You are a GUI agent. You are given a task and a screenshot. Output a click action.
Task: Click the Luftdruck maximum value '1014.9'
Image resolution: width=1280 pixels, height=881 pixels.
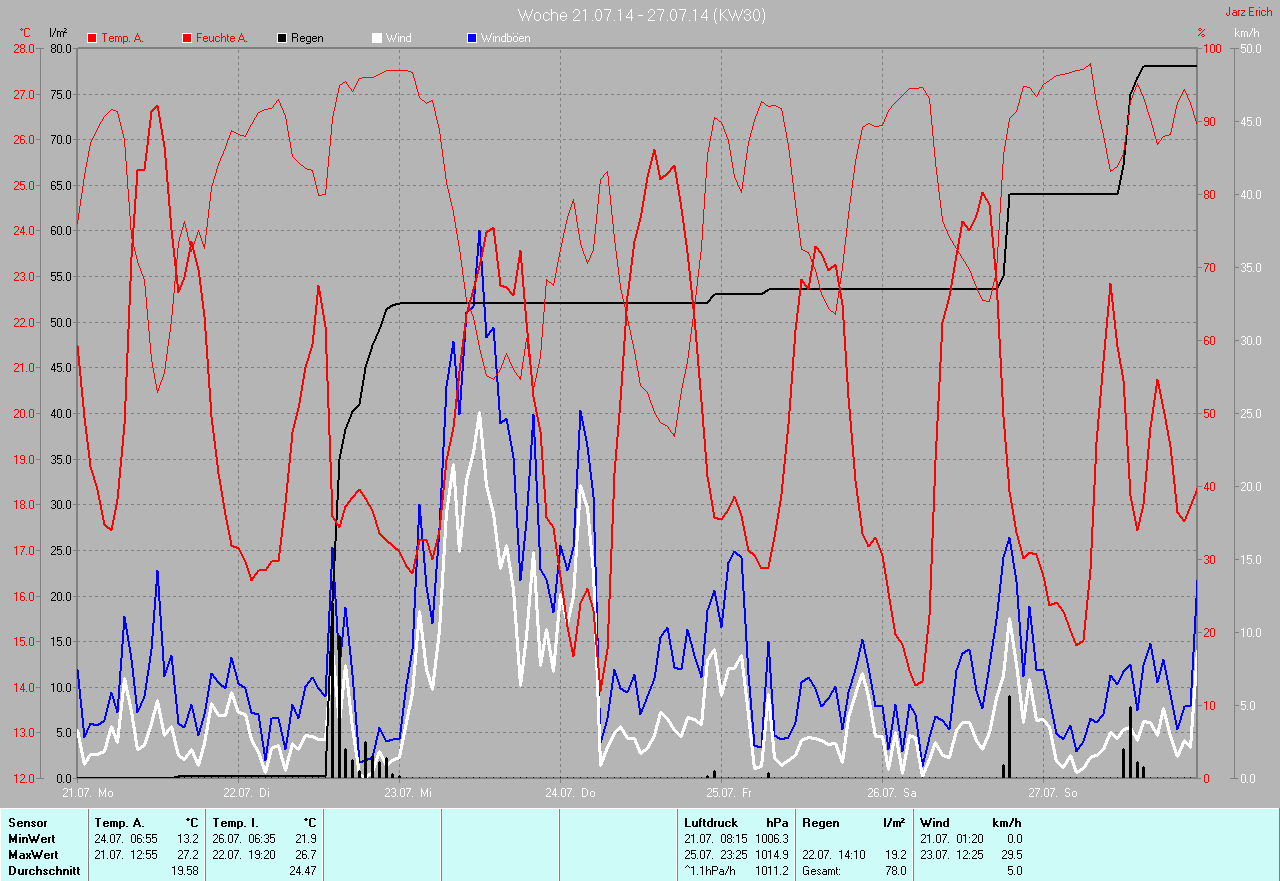[x=771, y=855]
